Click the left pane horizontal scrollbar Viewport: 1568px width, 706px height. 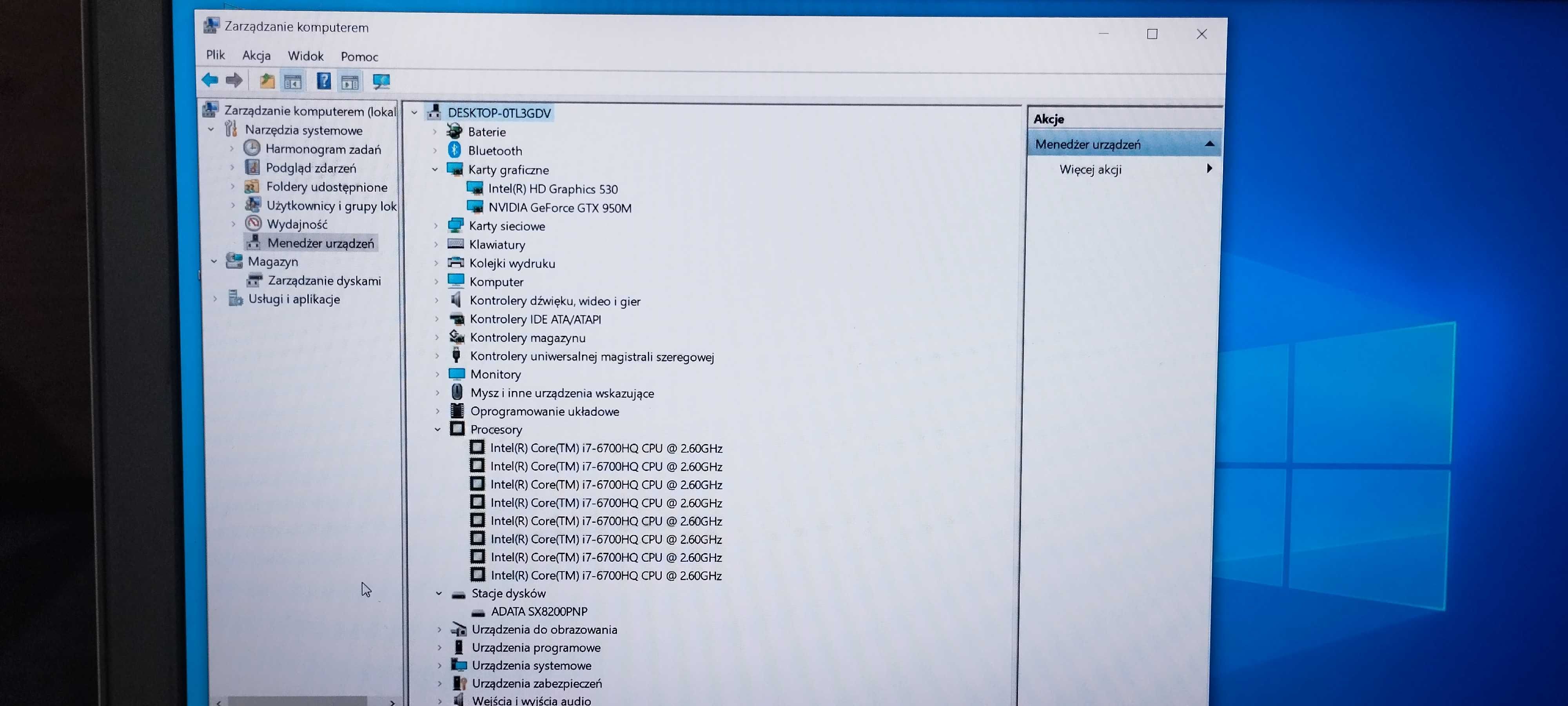coord(298,702)
